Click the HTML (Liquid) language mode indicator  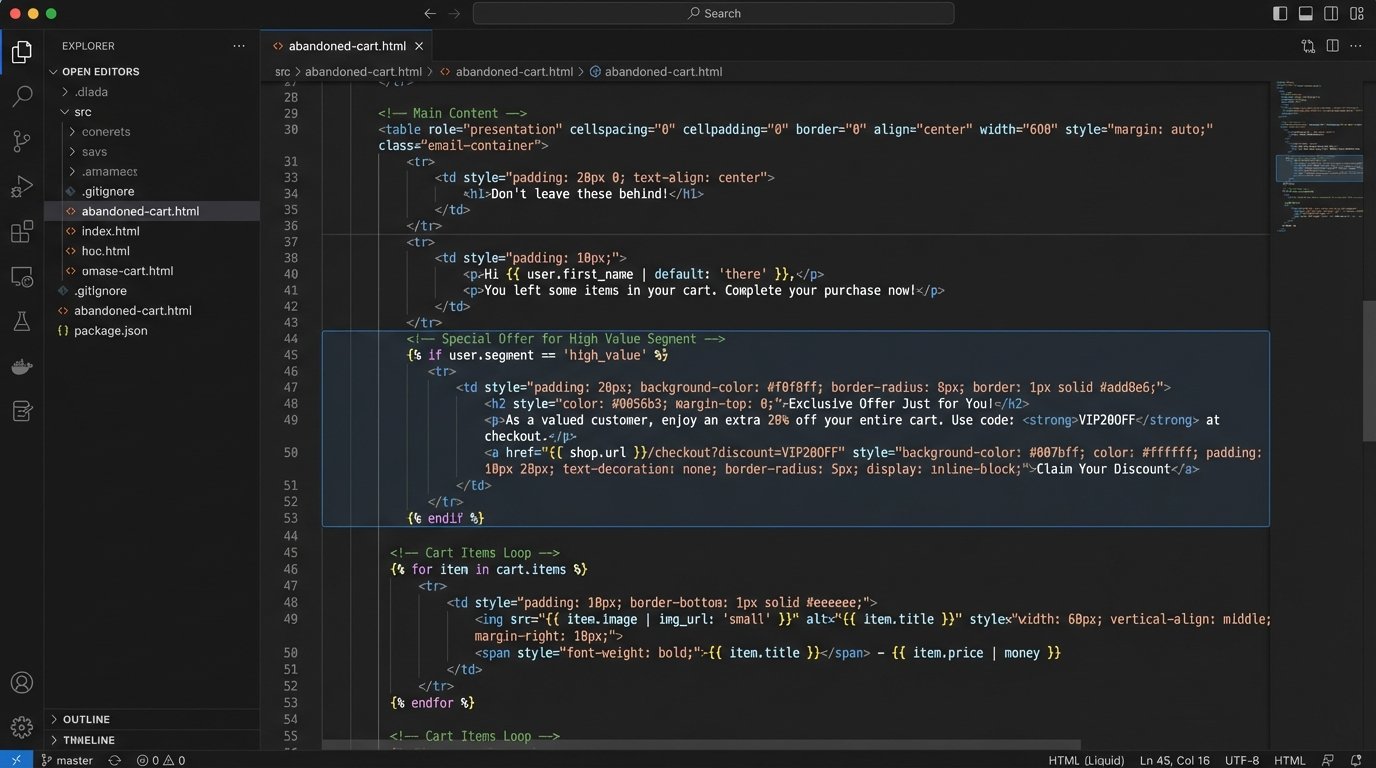pos(1085,760)
